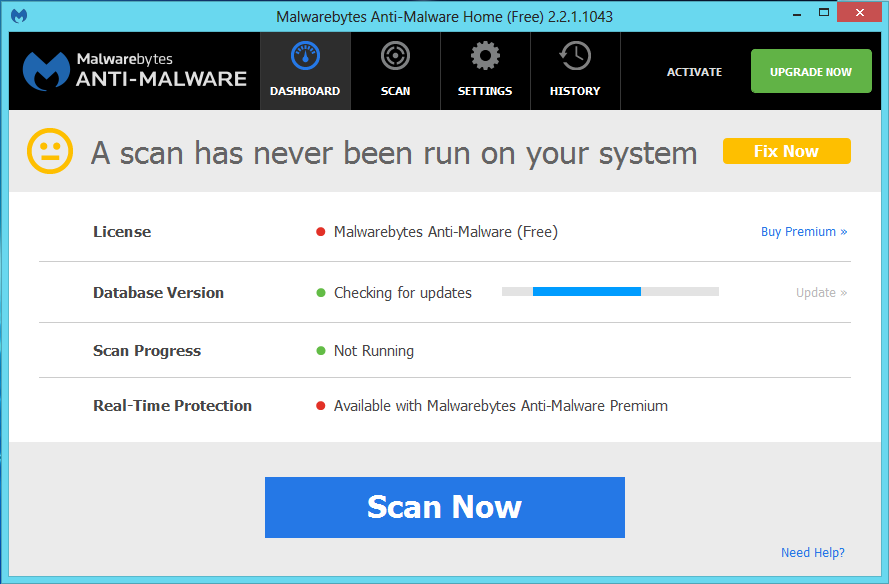Image resolution: width=889 pixels, height=584 pixels.
Task: Open the Dashboard speedometer icon
Action: point(305,56)
